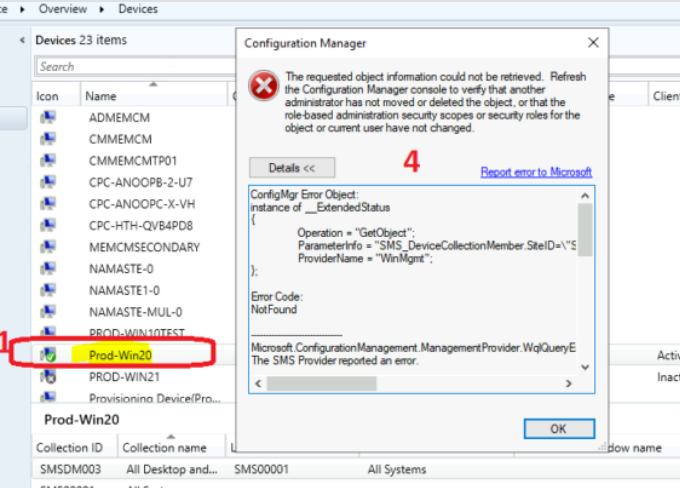The width and height of the screenshot is (680, 488).
Task: Select the CPC-ANOOPB-2-U7 device row
Action: (x=134, y=182)
